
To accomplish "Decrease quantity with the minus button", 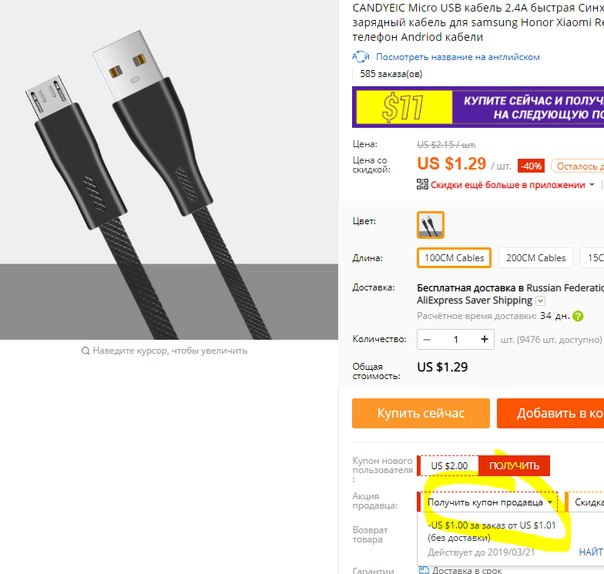I will coord(427,340).
